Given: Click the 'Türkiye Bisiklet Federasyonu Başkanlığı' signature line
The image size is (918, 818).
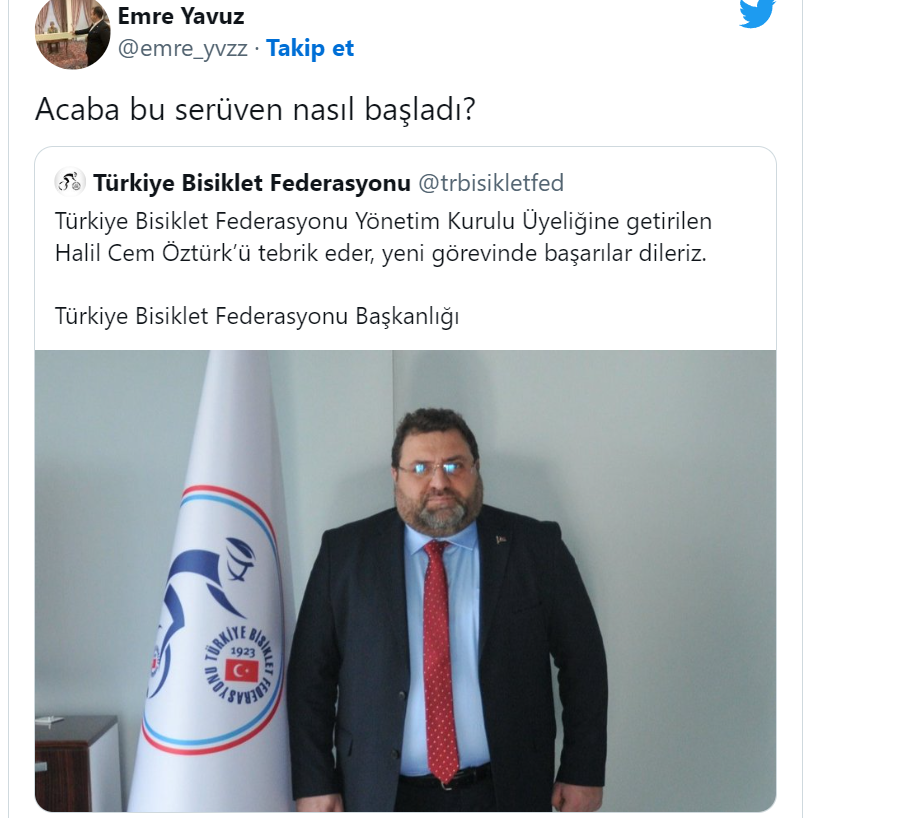Looking at the screenshot, I should click(x=257, y=316).
